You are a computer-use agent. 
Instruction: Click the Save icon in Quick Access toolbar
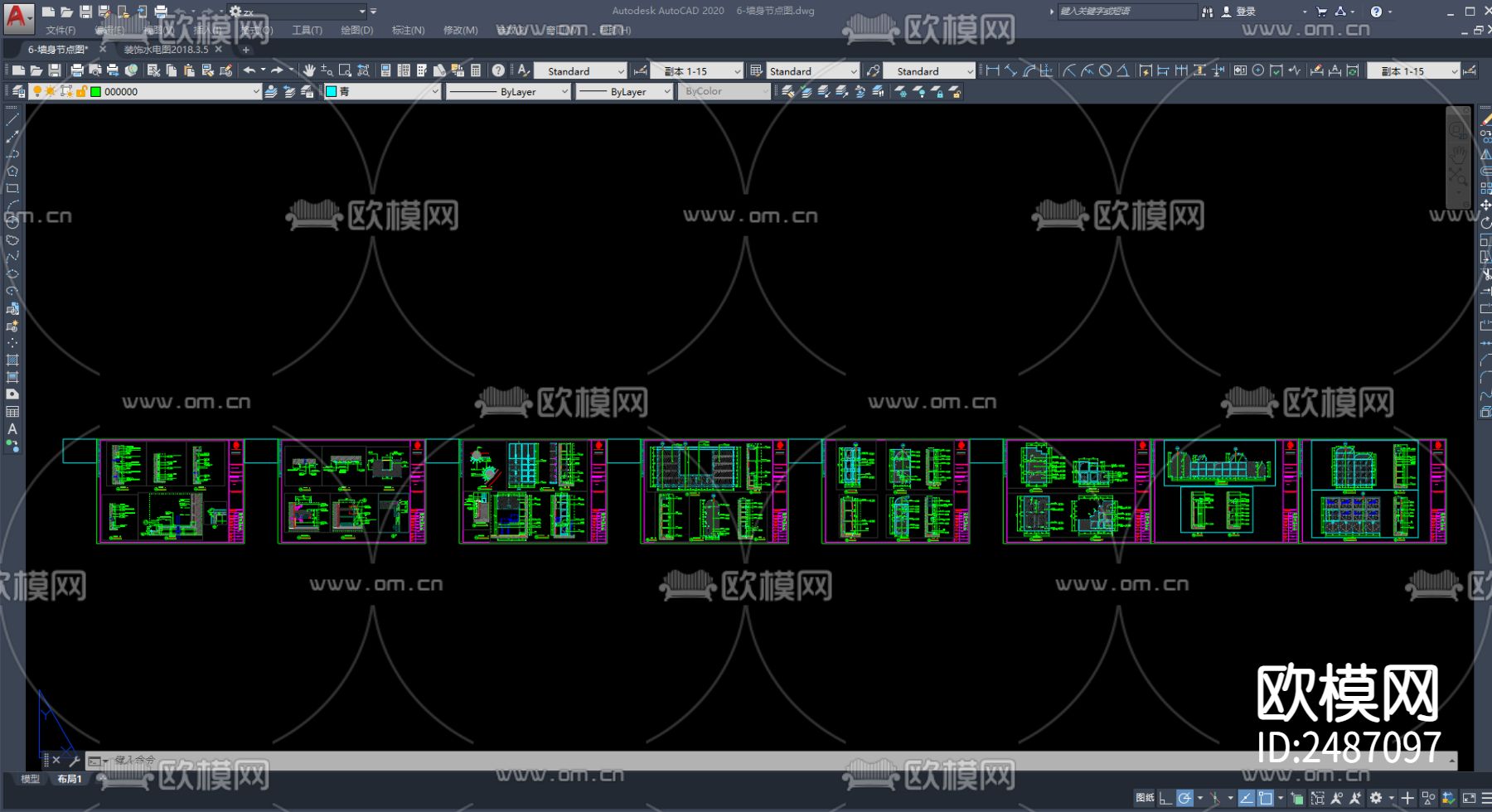click(x=85, y=12)
